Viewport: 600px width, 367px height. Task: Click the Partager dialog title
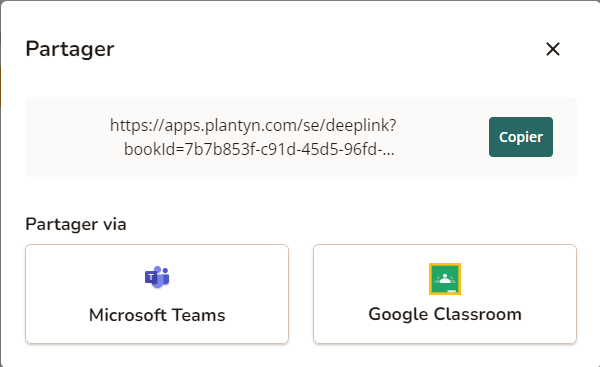coord(70,50)
